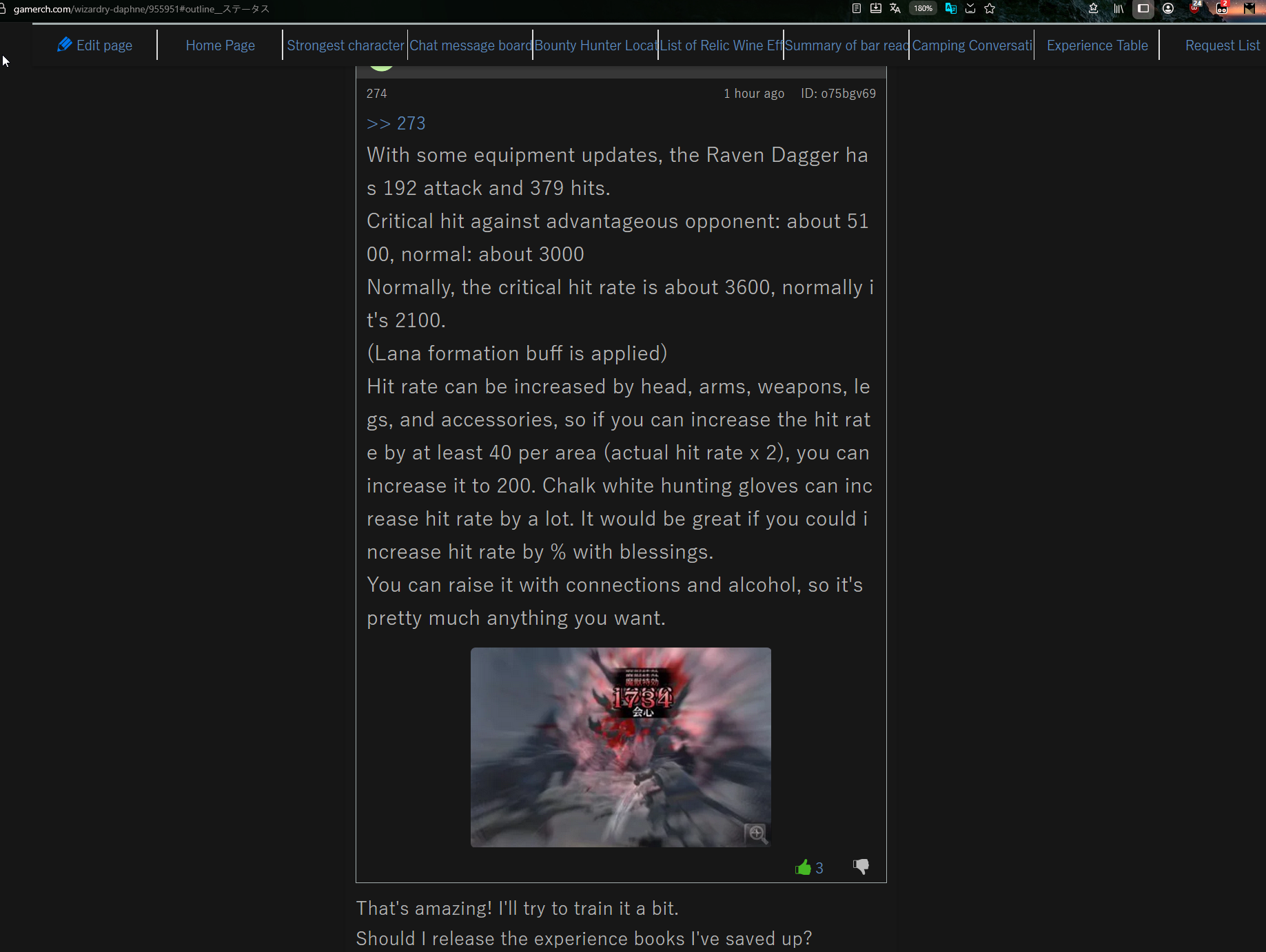Save page to Pocket icon
The width and height of the screenshot is (1266, 952).
pyautogui.click(x=970, y=8)
